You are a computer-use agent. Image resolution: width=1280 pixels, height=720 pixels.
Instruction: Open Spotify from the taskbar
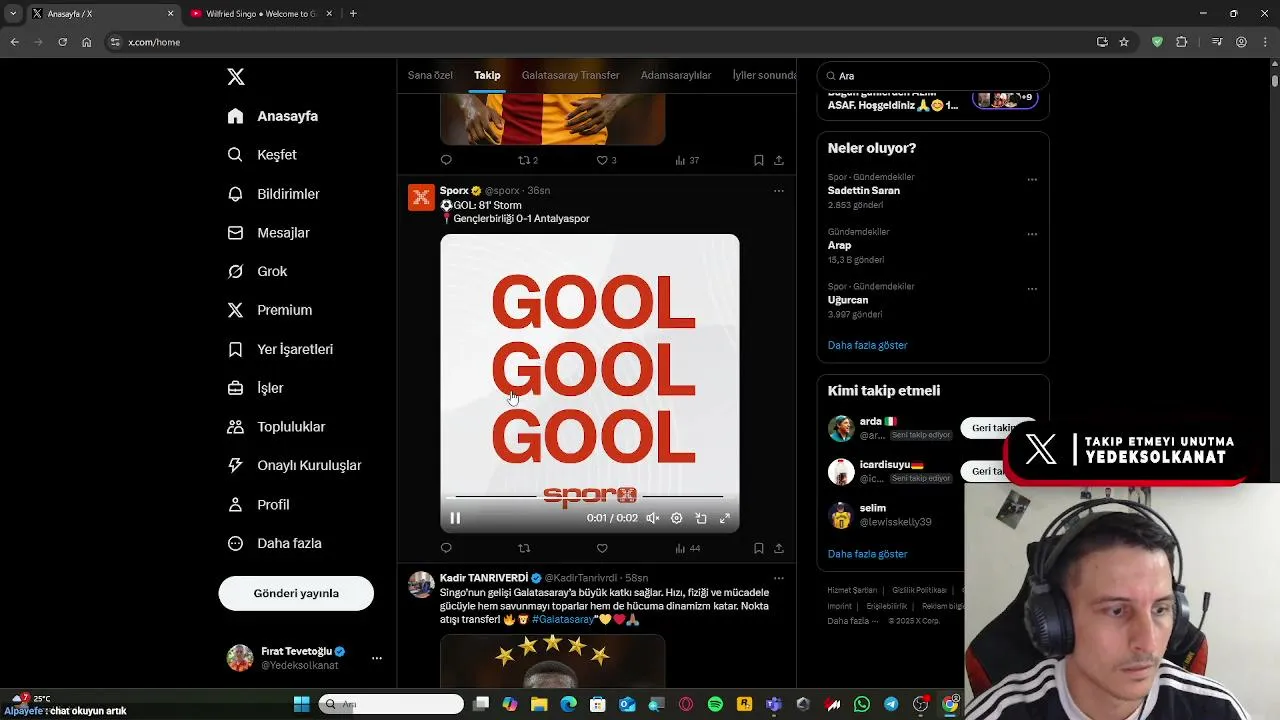[715, 704]
